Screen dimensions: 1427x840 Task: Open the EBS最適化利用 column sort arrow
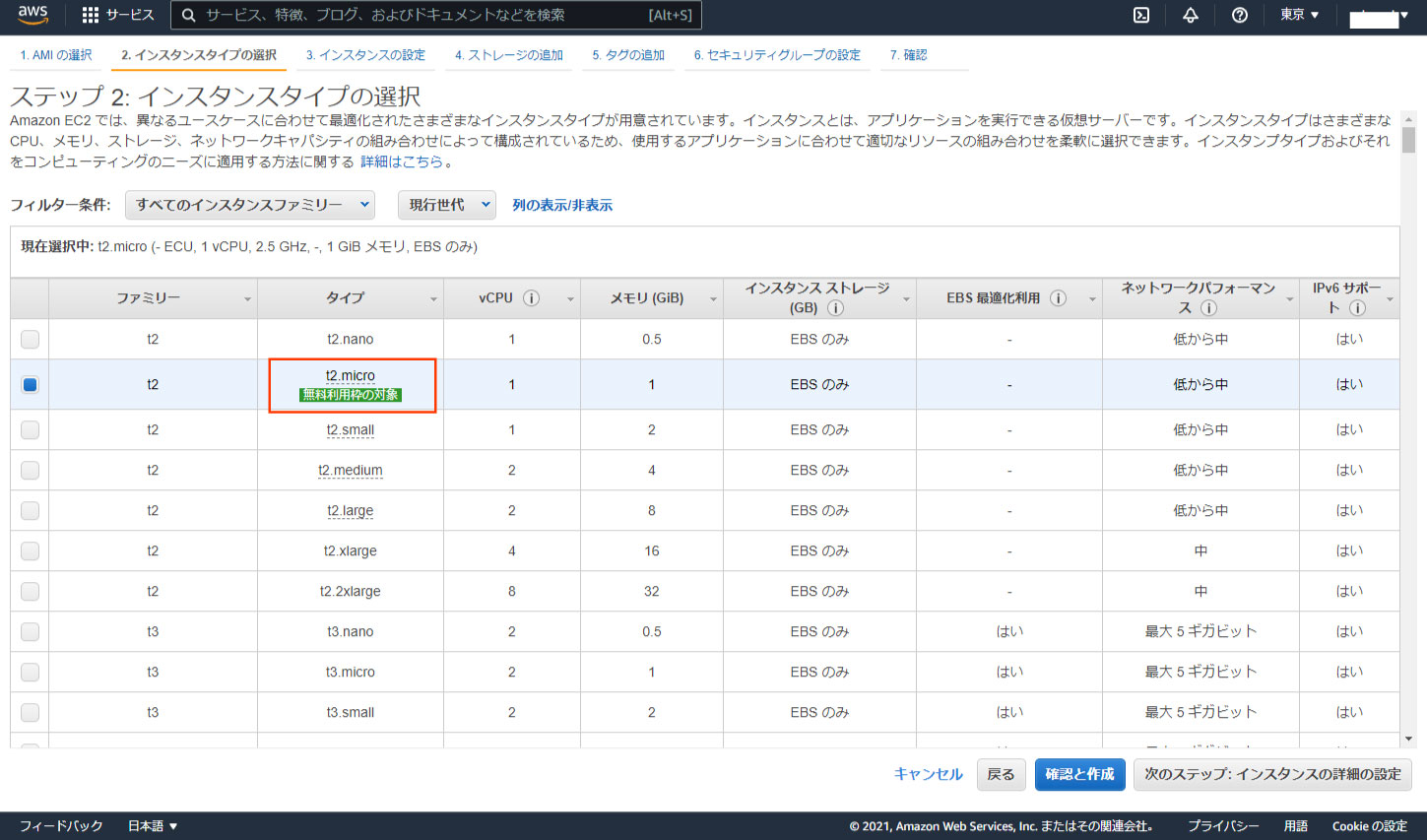click(x=1092, y=299)
